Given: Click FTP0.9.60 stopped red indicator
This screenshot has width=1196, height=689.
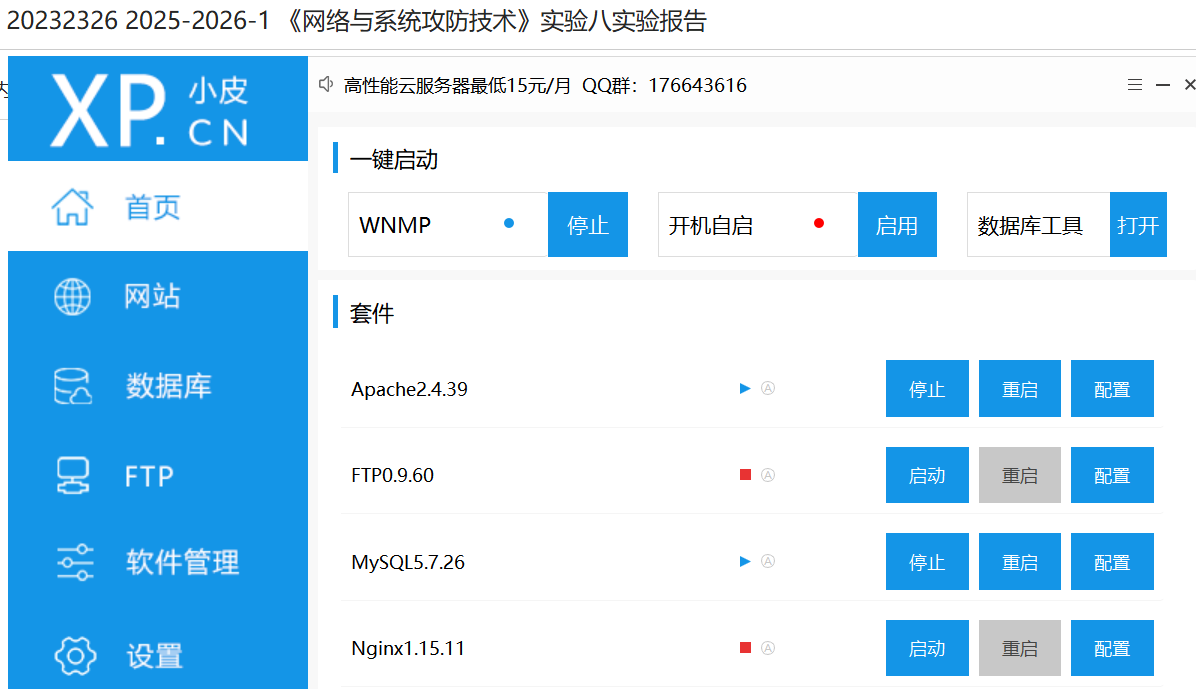Looking at the screenshot, I should 745,475.
